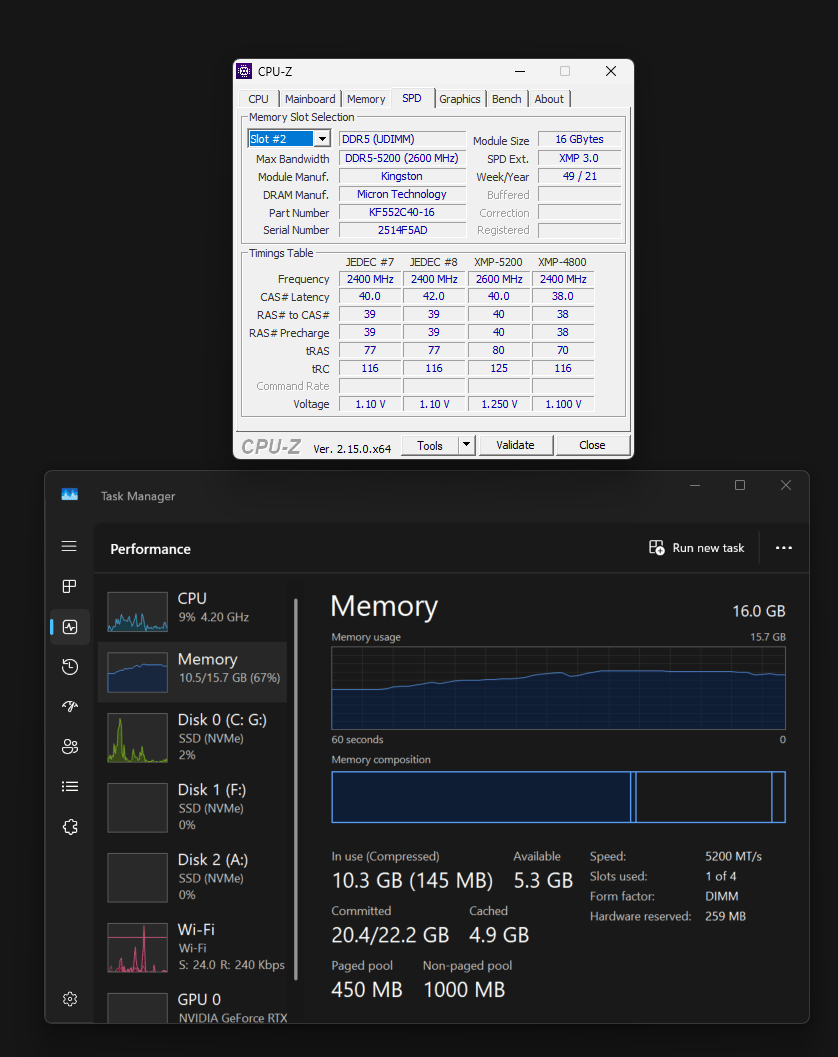
Task: Open Services puzzle icon in sidebar
Action: click(70, 826)
